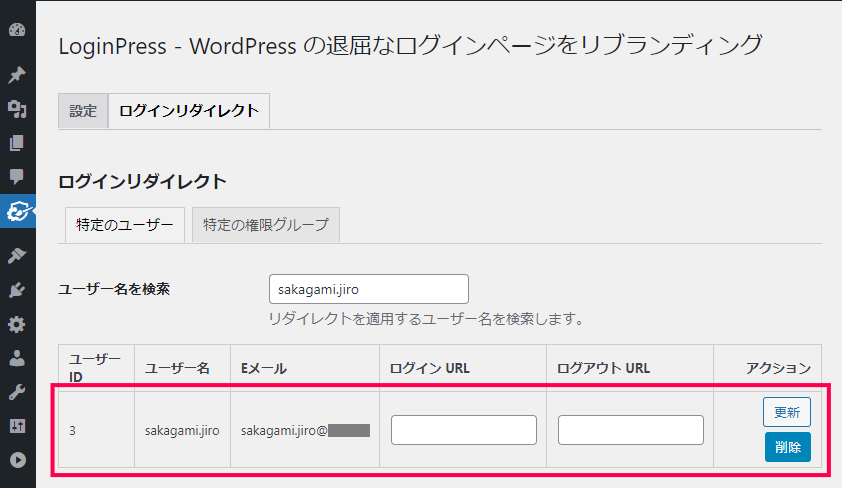Open the gear icon in sidebar
This screenshot has width=842, height=488.
(x=17, y=324)
